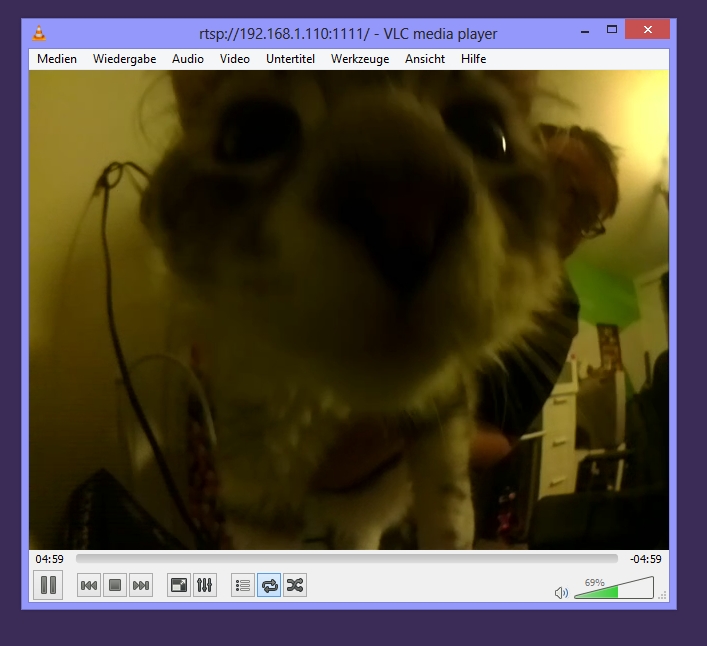Click the window resize grip corner

tap(662, 595)
